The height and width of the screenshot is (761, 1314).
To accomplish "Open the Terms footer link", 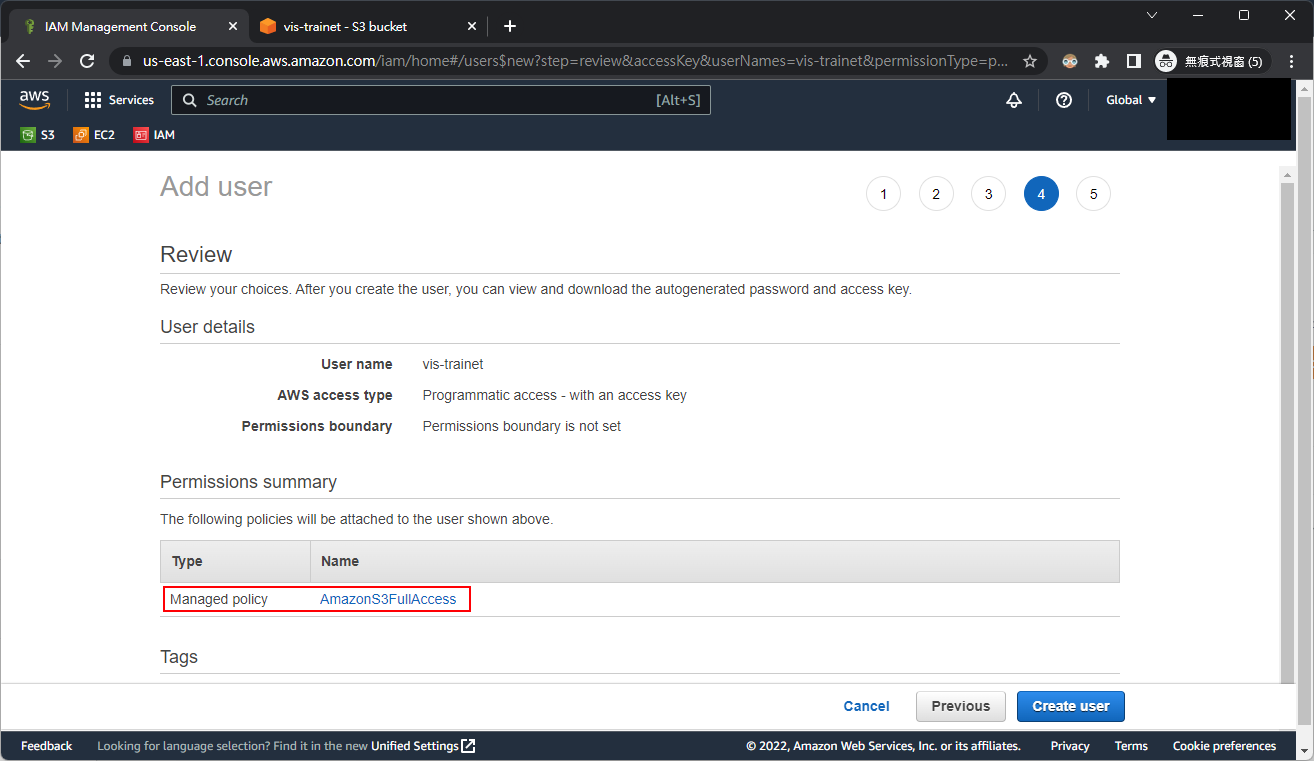I will coord(1131,746).
